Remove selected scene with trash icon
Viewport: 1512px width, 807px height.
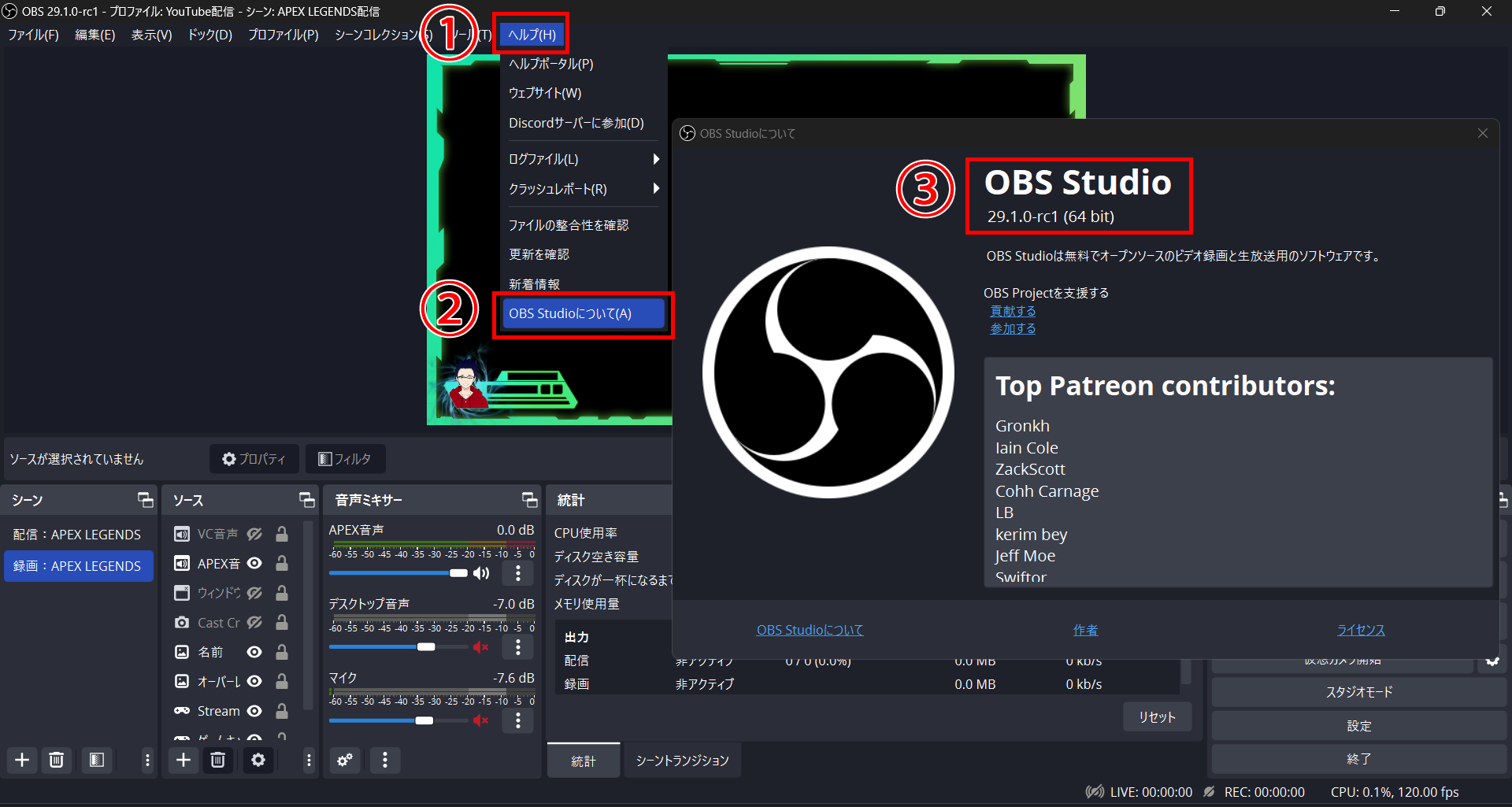point(57,760)
